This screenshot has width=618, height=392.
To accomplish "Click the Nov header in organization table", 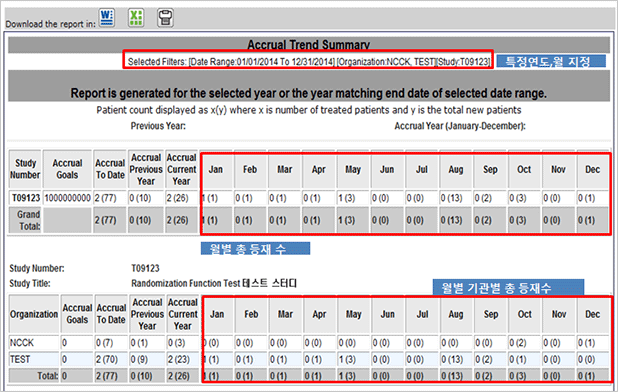I will (x=558, y=314).
